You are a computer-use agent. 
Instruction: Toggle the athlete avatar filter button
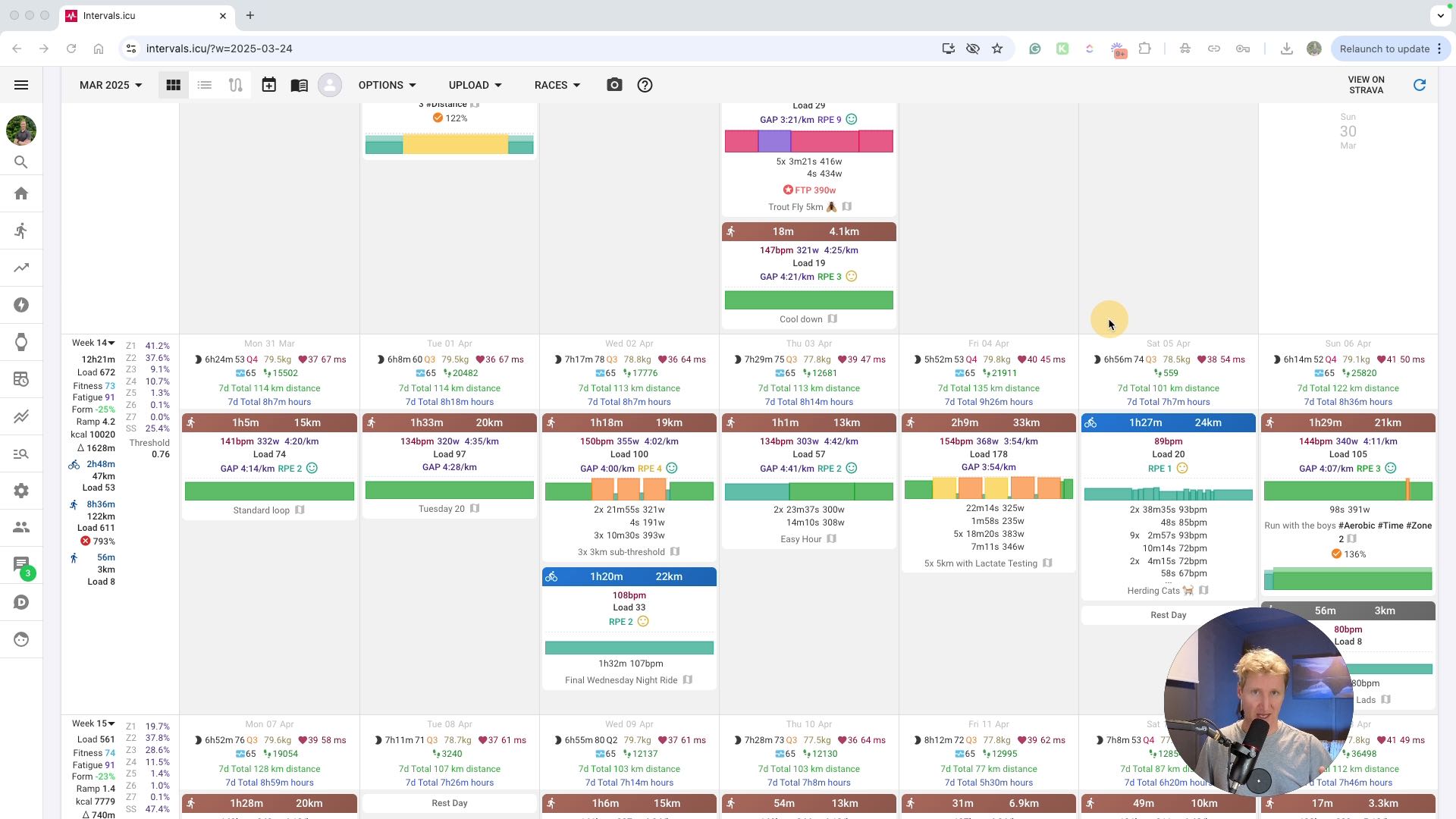pos(330,85)
